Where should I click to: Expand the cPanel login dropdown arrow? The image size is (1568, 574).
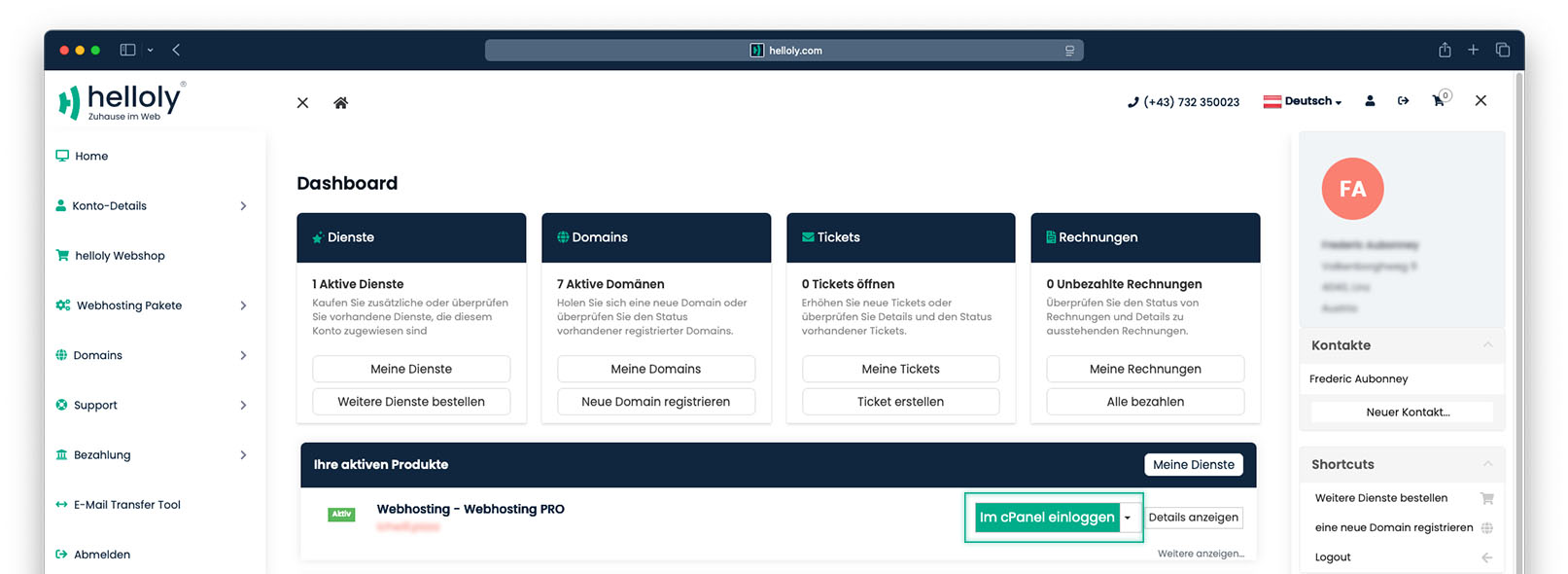tap(1128, 518)
